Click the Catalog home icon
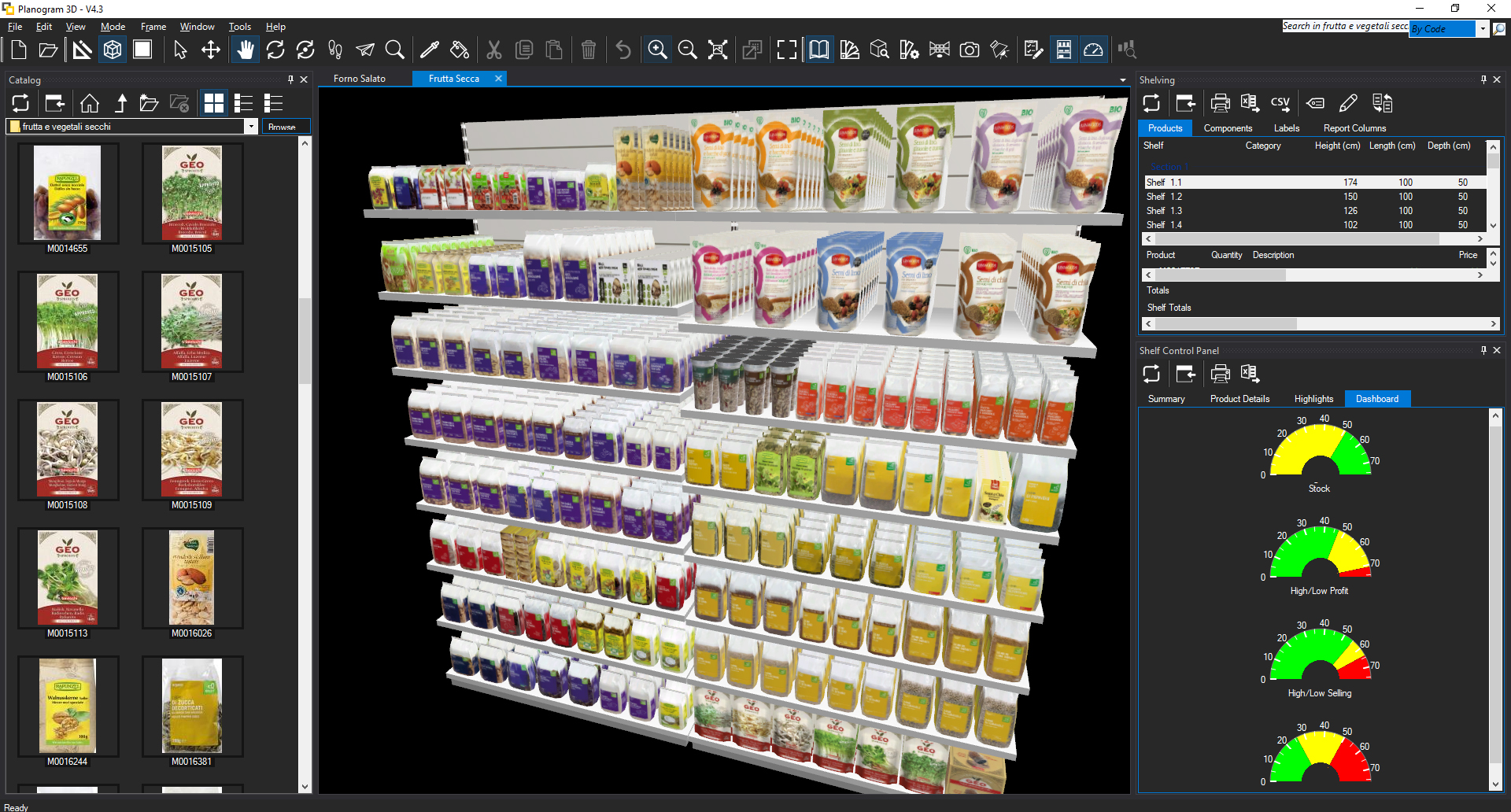Screen dimensions: 1511x812 point(90,103)
